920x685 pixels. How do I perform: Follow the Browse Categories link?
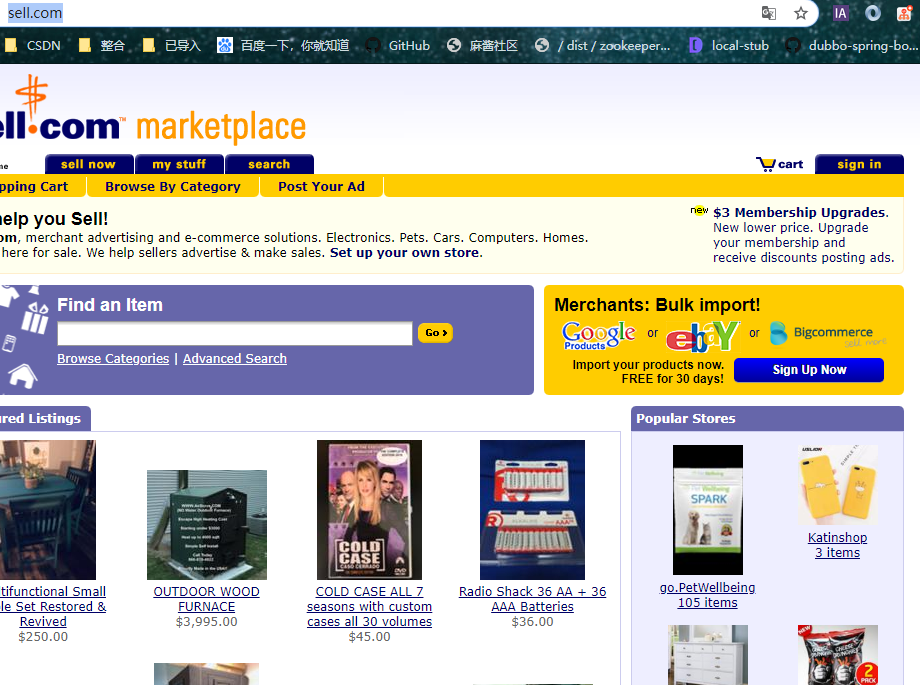pyautogui.click(x=113, y=359)
